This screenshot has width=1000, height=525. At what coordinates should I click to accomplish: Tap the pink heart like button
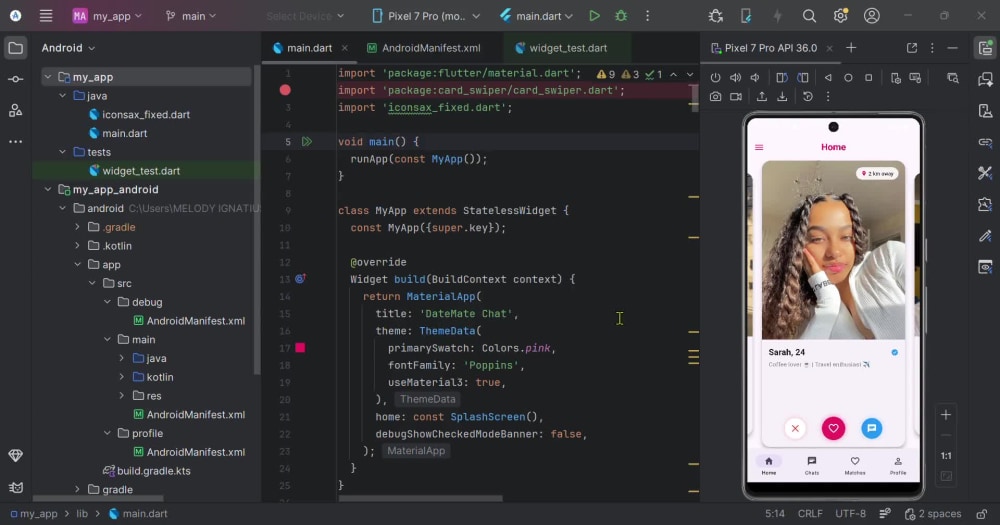click(833, 428)
